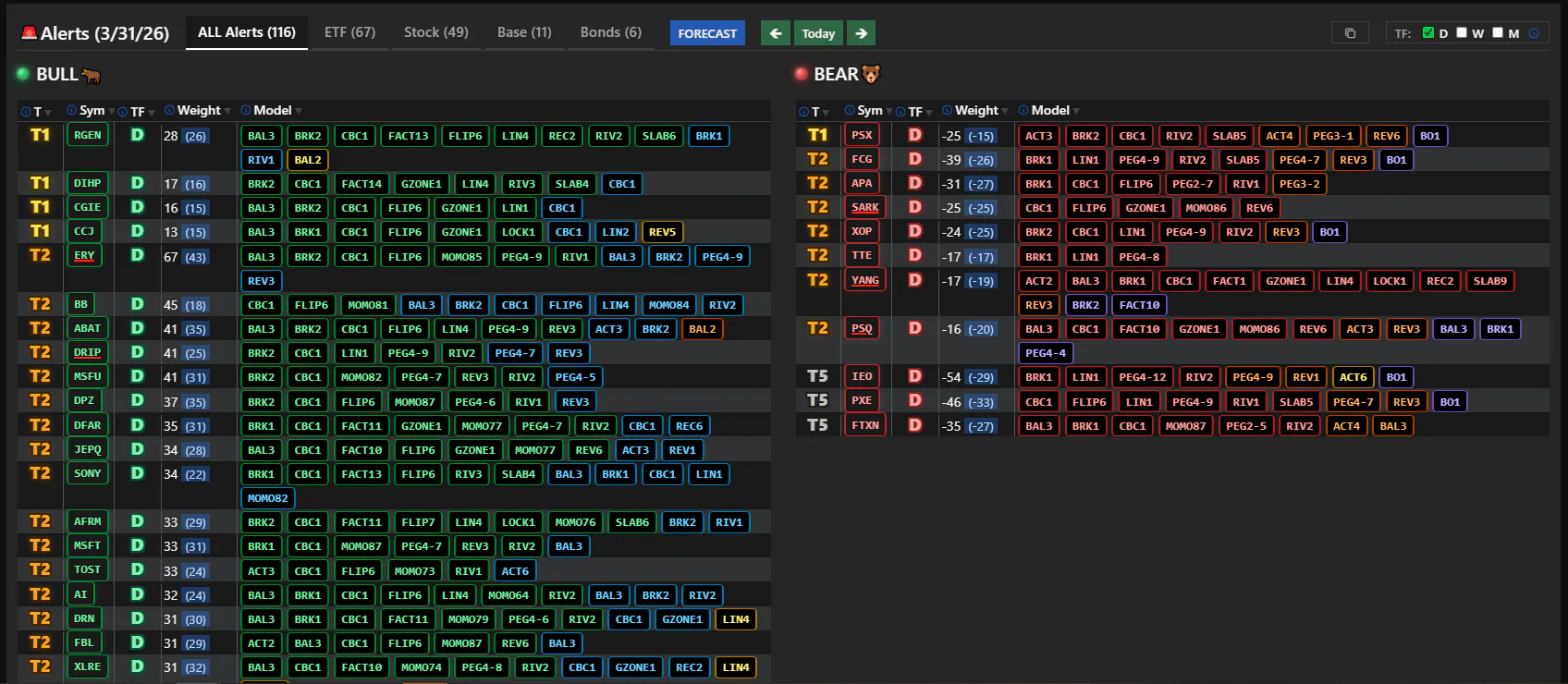Click the info icon beside BULL Sym header
This screenshot has height=684, width=1568.
click(71, 110)
